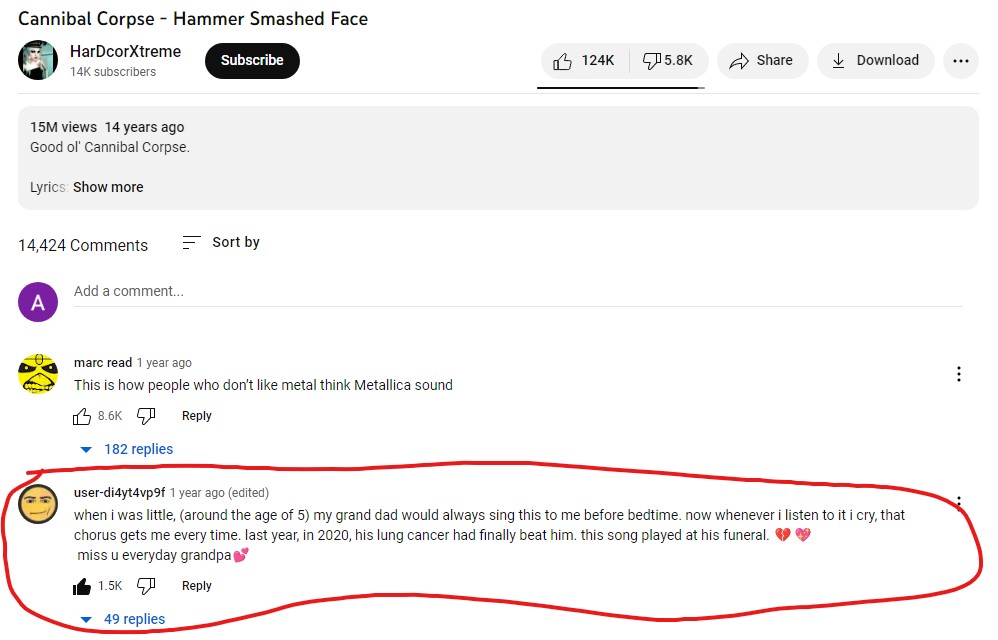Viewport: 998px width, 640px height.
Task: Open your purple A profile avatar
Action: pos(38,302)
